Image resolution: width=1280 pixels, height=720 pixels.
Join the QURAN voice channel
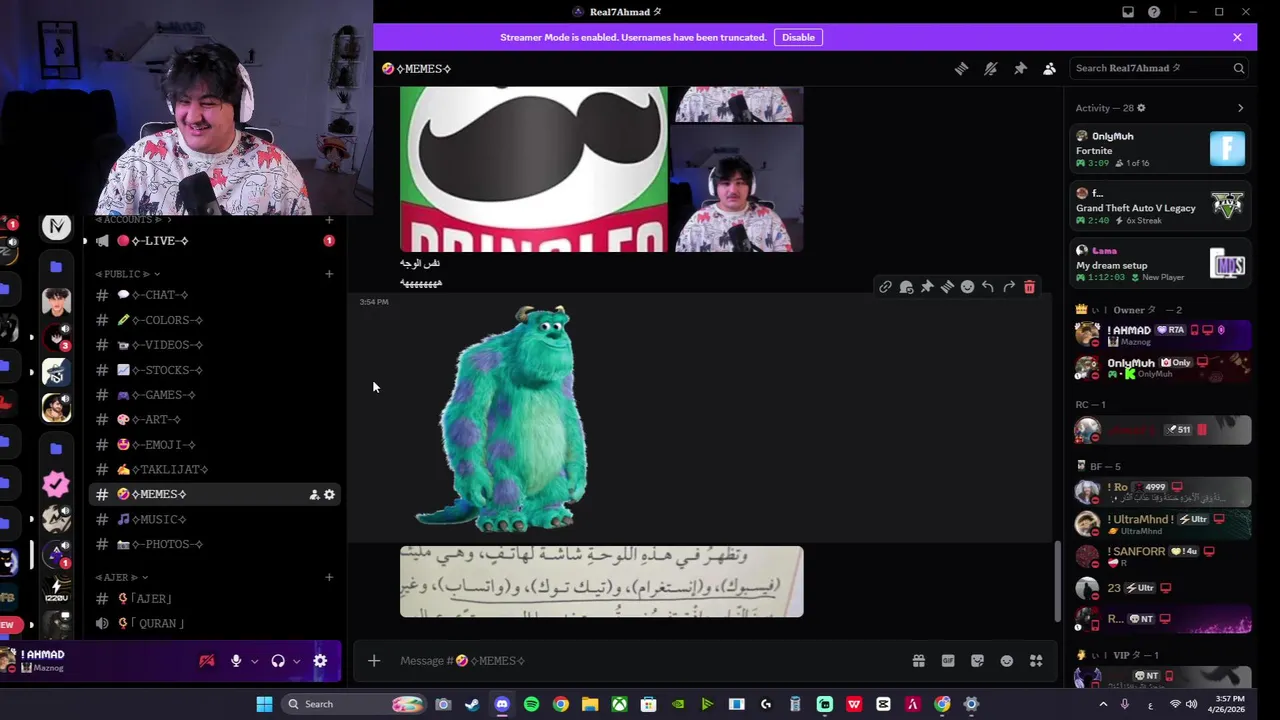215,623
